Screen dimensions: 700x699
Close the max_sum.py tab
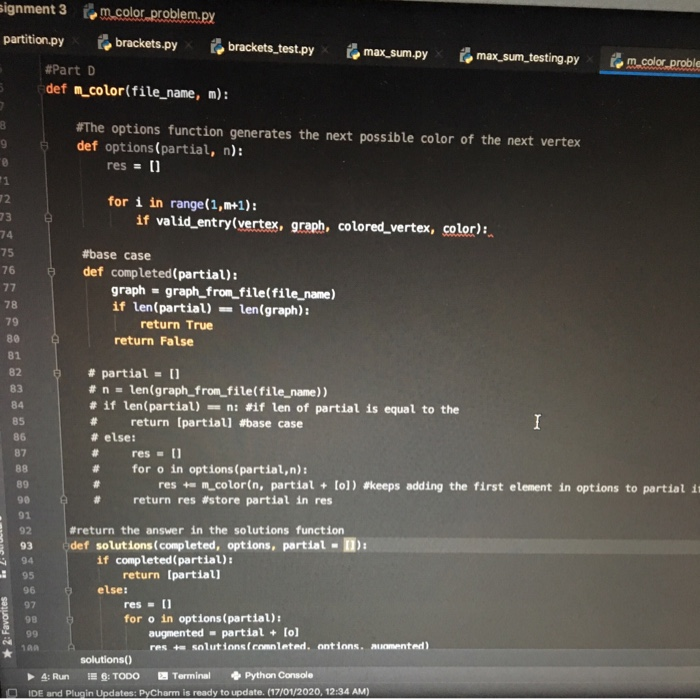click(439, 54)
